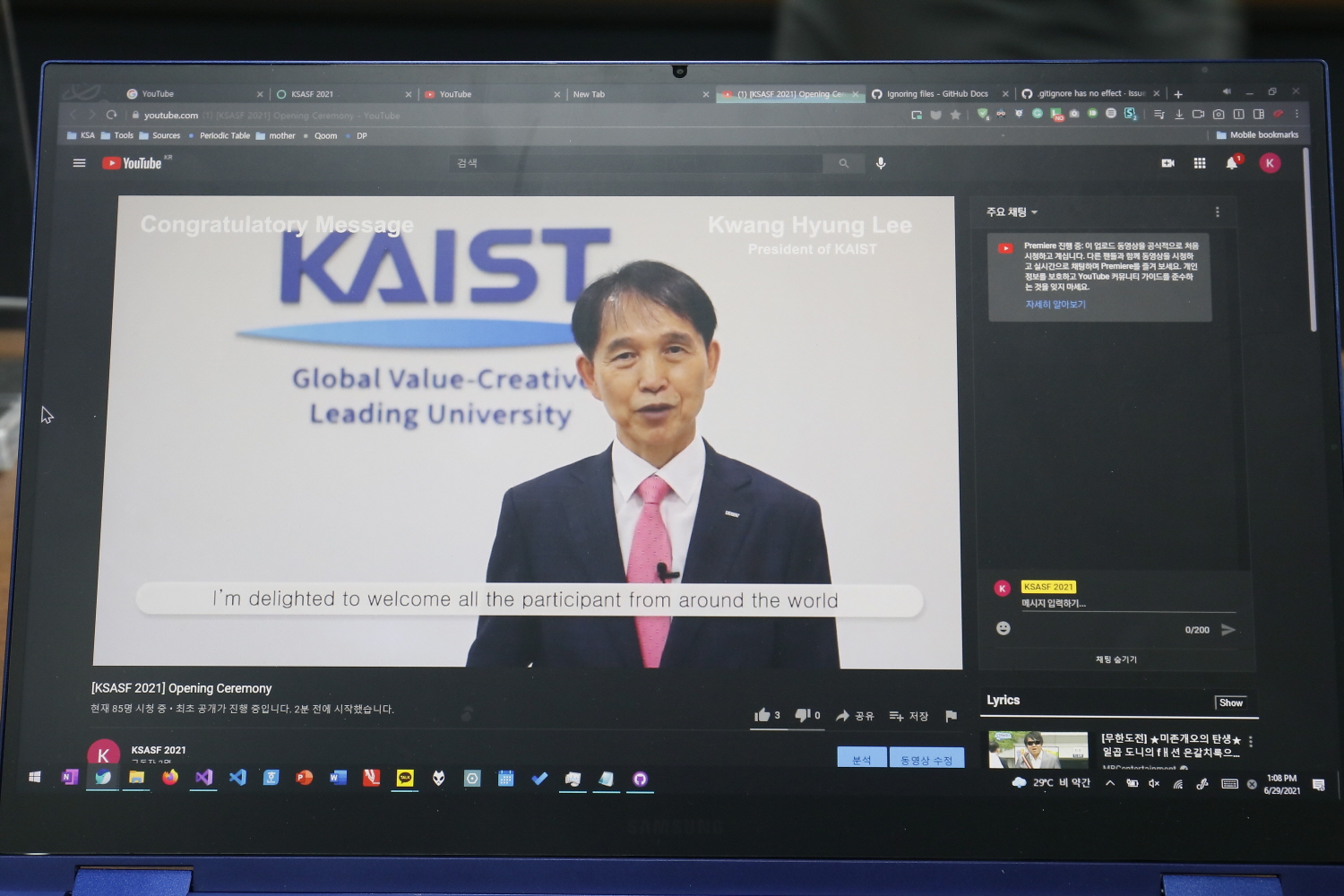
Task: Open the Tools bookmarks folder
Action: pos(117,136)
